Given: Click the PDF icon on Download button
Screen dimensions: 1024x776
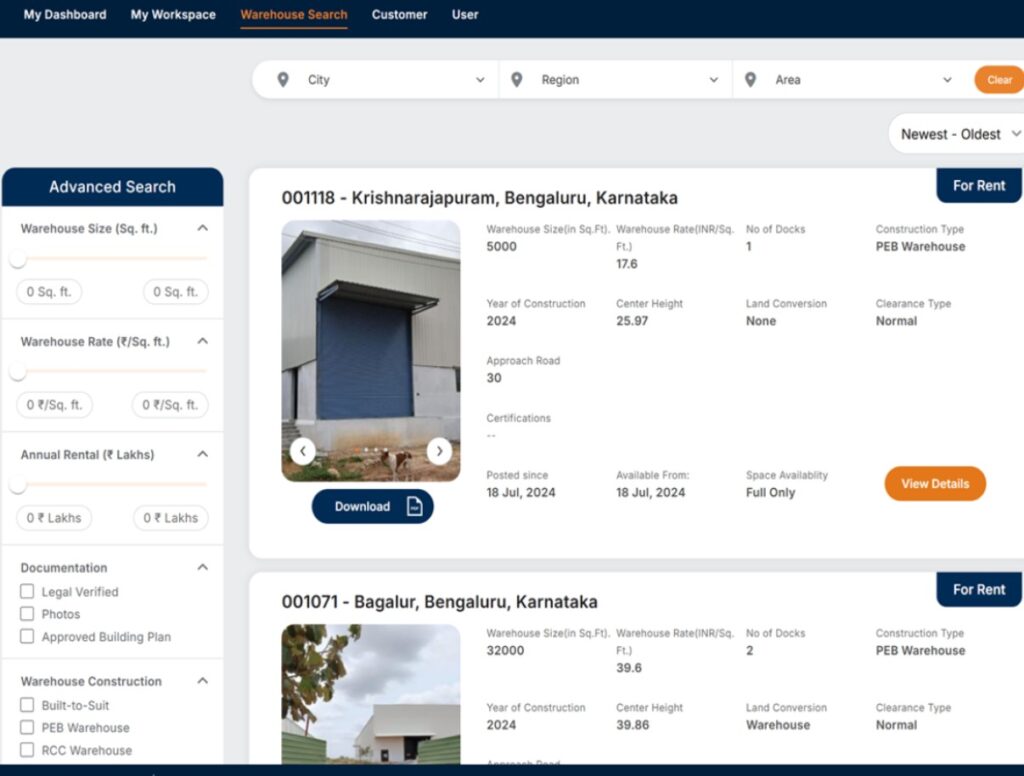Looking at the screenshot, I should click(x=414, y=507).
